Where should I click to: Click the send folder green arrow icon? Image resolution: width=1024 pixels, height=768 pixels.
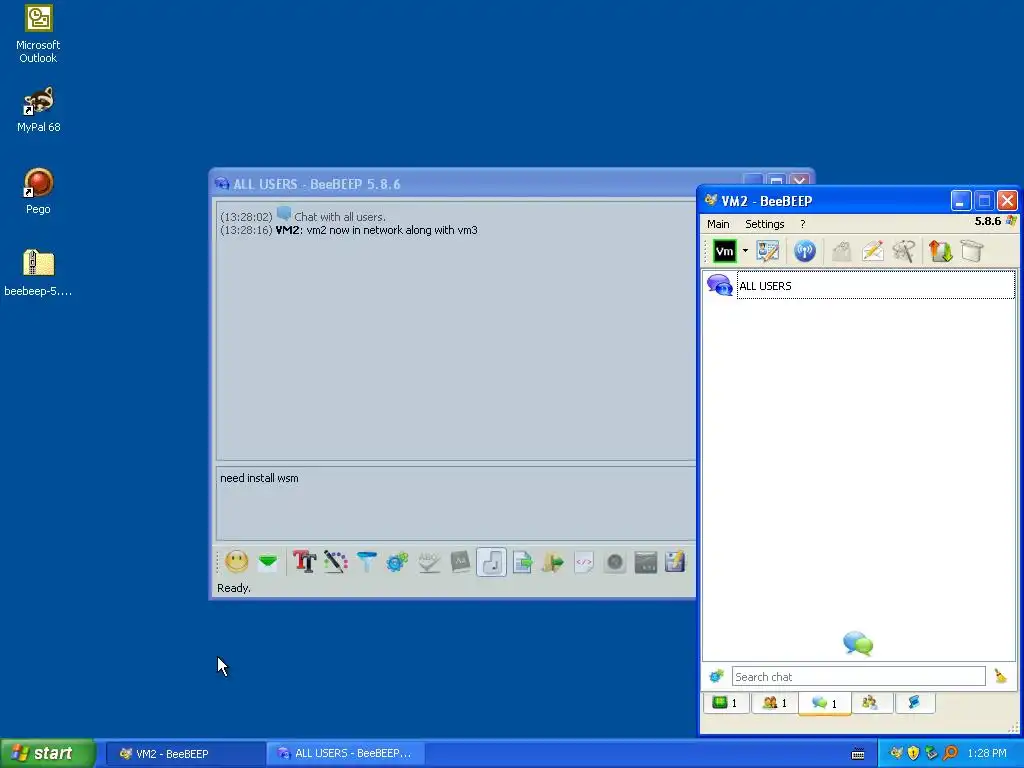[x=552, y=562]
